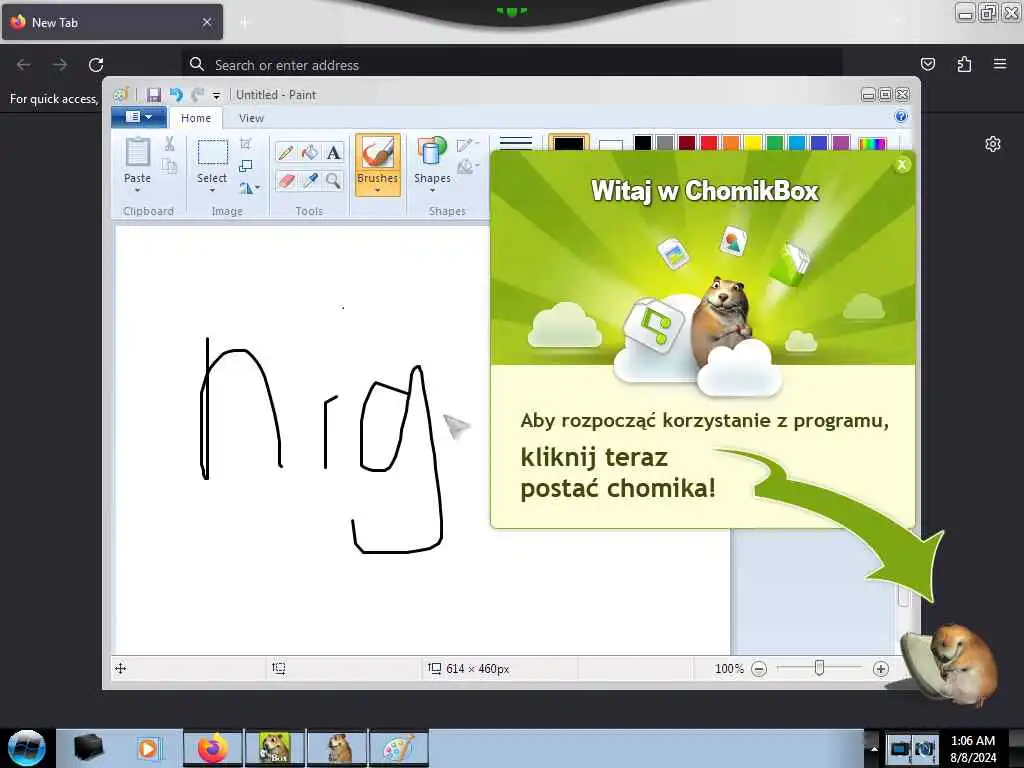This screenshot has height=768, width=1024.
Task: Click the Edit colors rainbow icon
Action: point(872,144)
